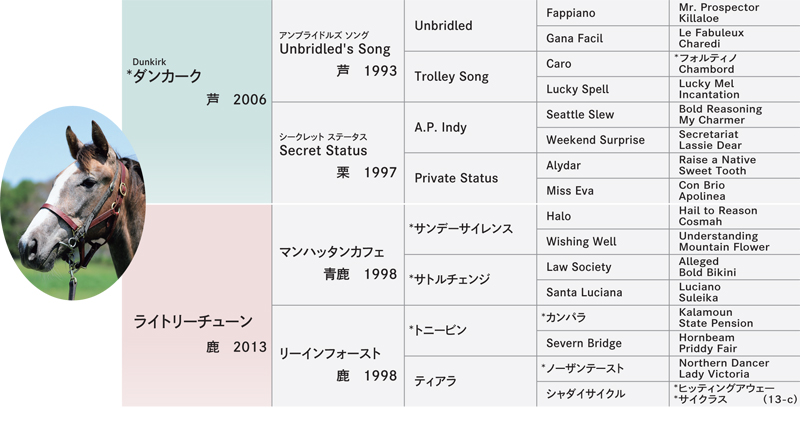
Task: Click the A.P. Indy cell
Action: click(470, 127)
